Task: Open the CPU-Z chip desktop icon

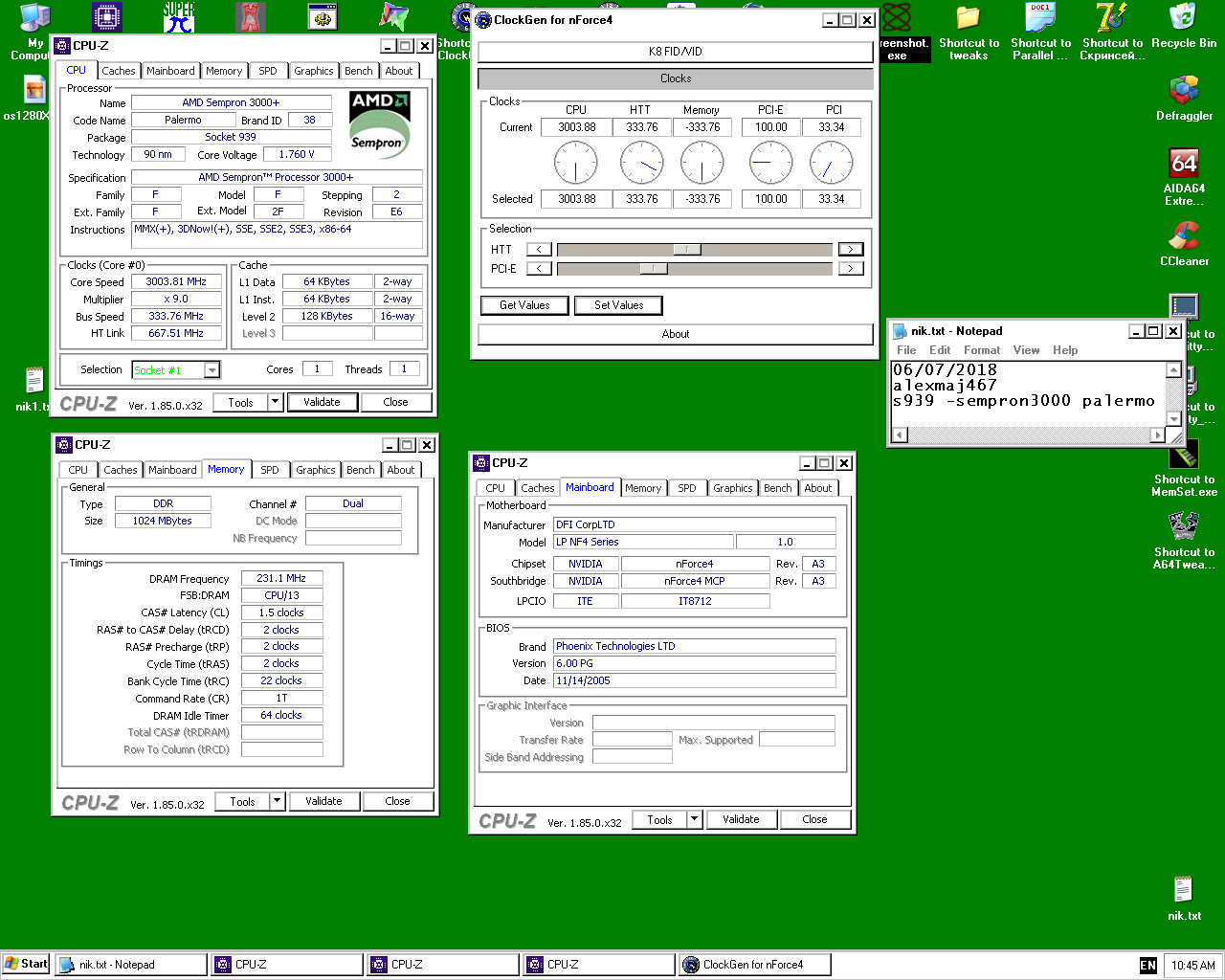Action: tap(107, 16)
